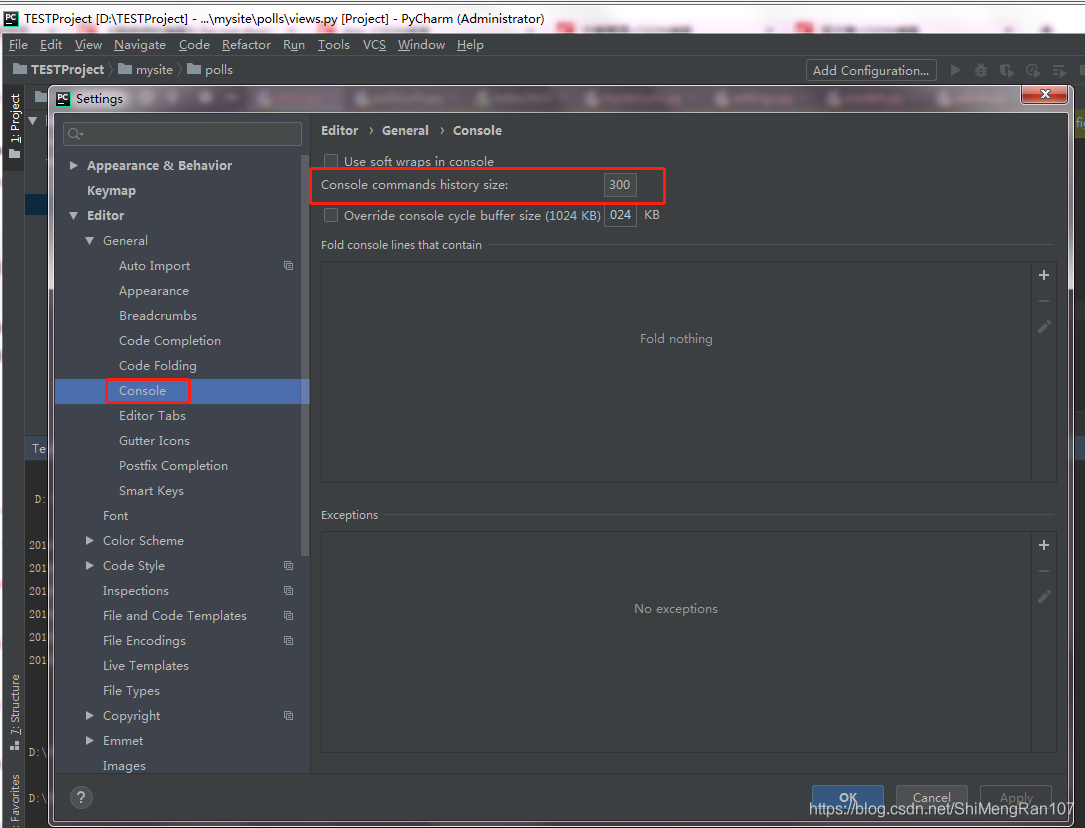The image size is (1085, 828).
Task: Click General in settings breadcrumb
Action: pos(405,131)
